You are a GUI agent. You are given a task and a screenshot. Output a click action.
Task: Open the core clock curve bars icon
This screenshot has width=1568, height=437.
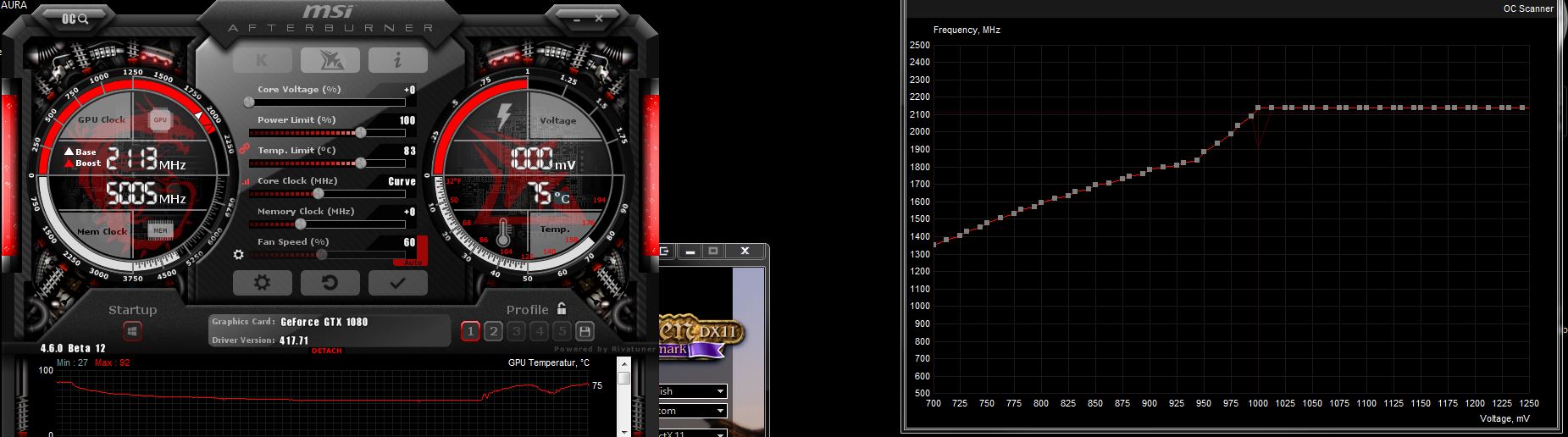(x=247, y=181)
